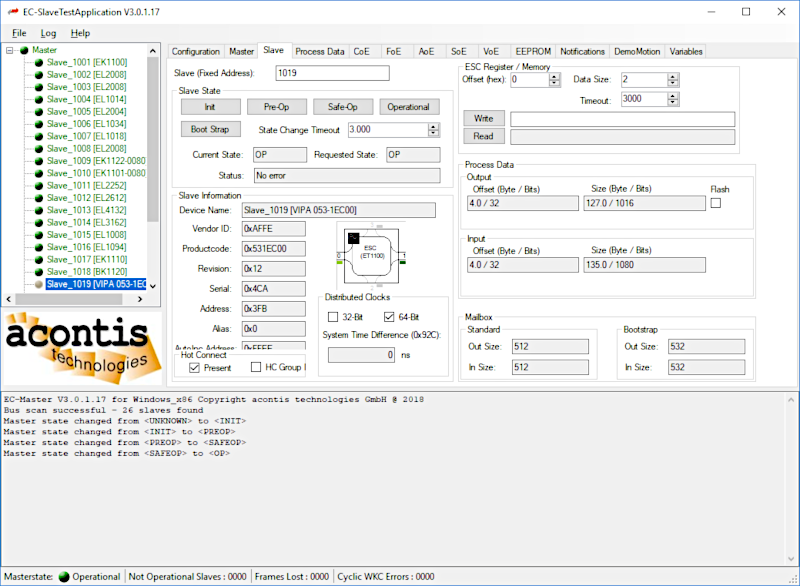Click the application icon in title bar
This screenshot has width=800, height=586.
[13, 12]
